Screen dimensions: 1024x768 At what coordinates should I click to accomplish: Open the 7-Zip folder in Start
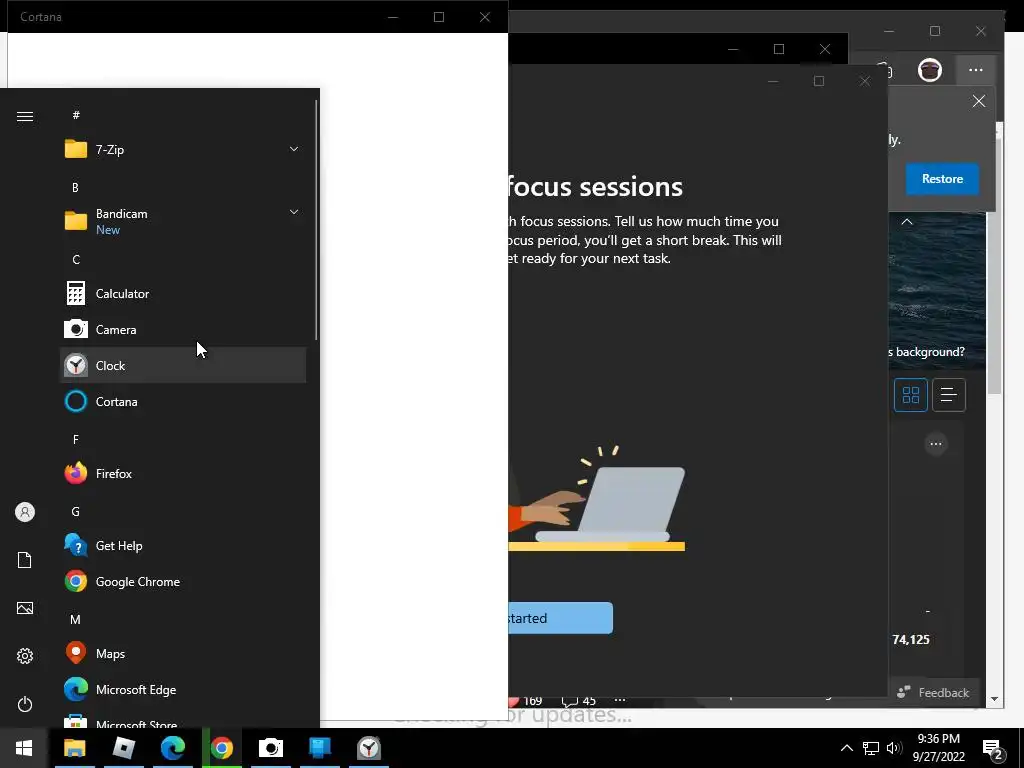[183, 150]
